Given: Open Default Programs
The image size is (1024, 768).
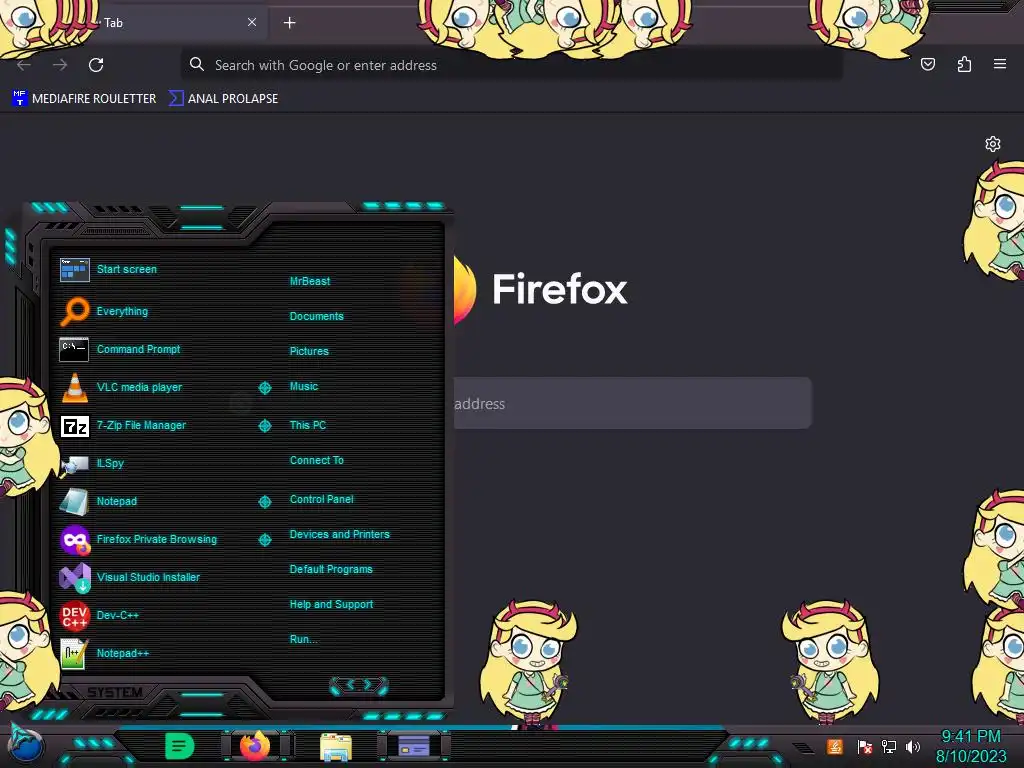Looking at the screenshot, I should tap(331, 569).
